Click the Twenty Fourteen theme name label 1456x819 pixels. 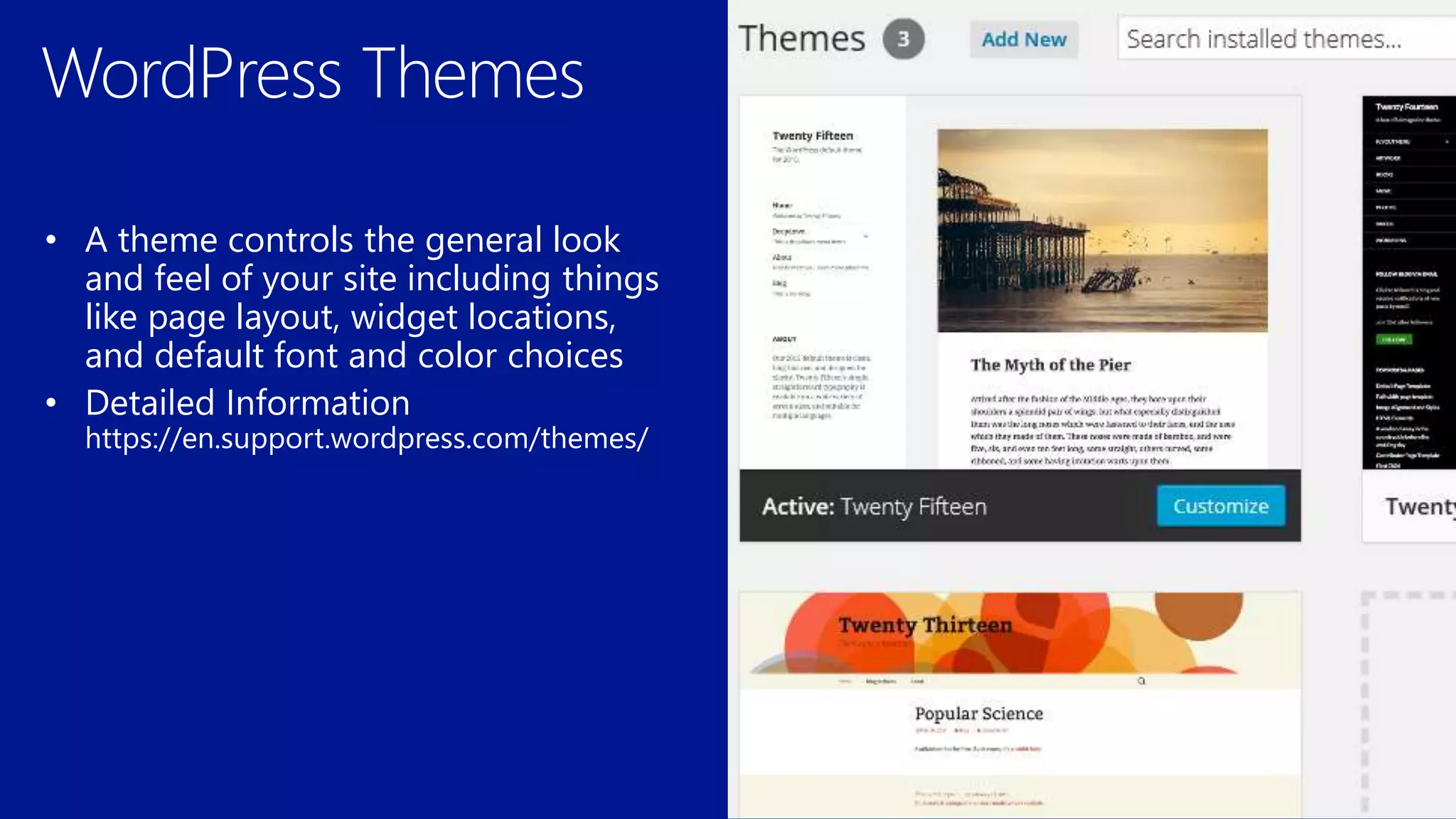[1418, 507]
